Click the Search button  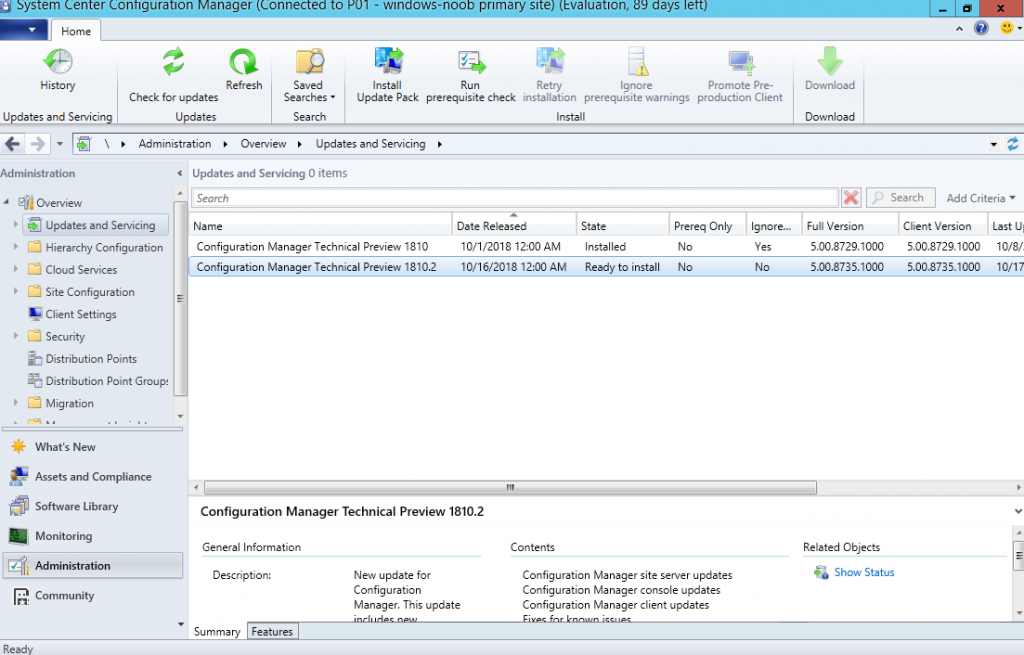coord(901,197)
